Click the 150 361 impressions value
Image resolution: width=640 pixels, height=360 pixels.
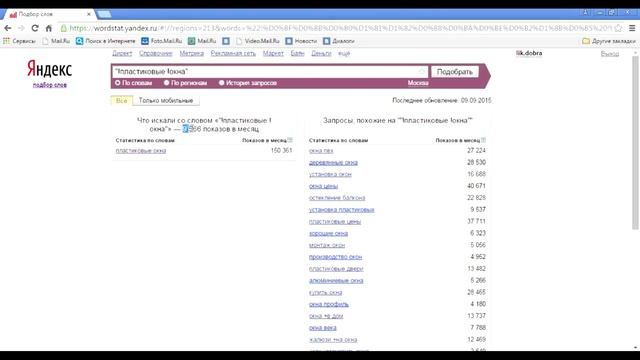click(x=282, y=151)
